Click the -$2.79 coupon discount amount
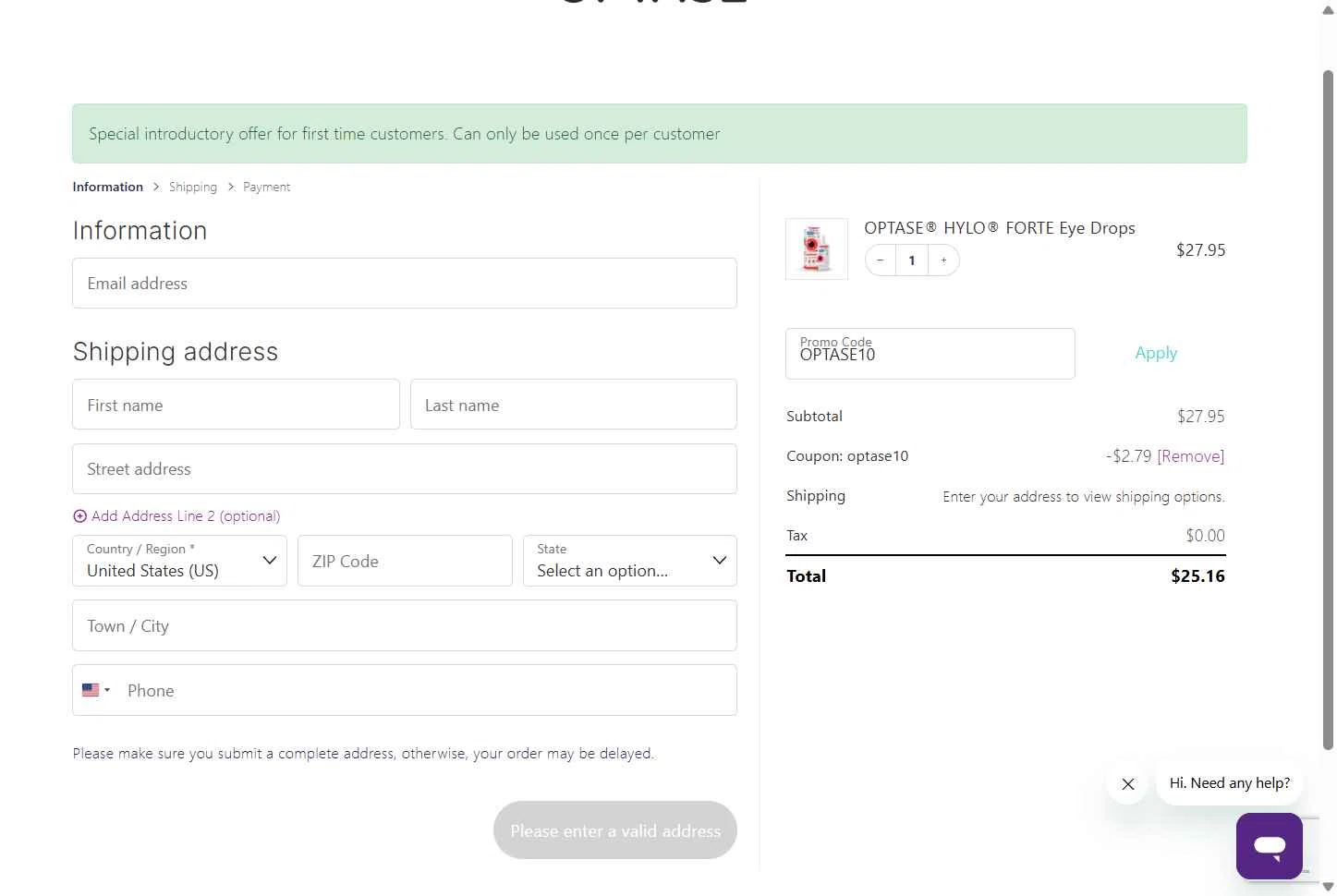Viewport: 1337px width, 896px height. pos(1129,456)
